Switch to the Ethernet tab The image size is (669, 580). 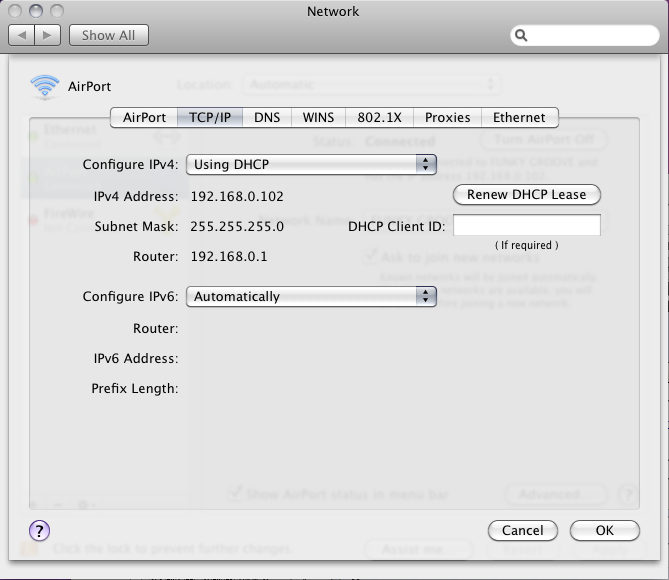click(x=519, y=117)
